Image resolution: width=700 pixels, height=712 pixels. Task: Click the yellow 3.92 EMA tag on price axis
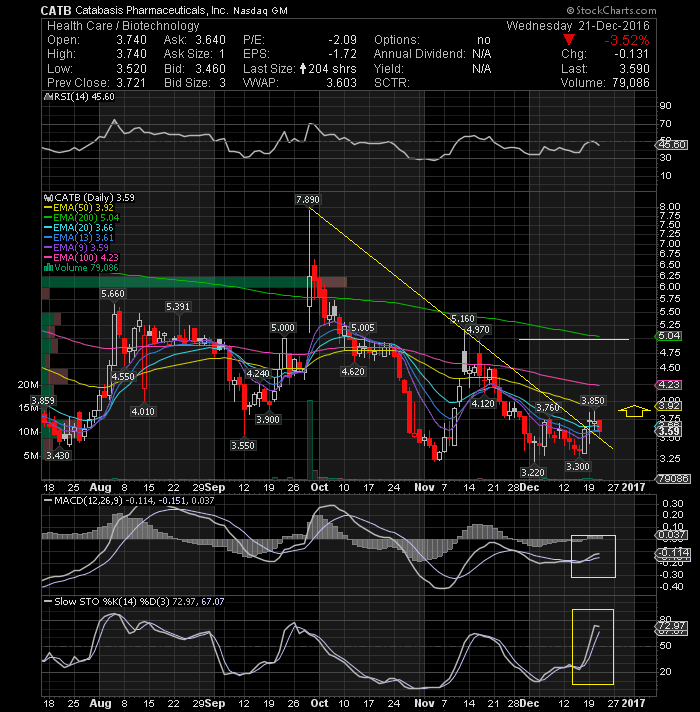670,405
